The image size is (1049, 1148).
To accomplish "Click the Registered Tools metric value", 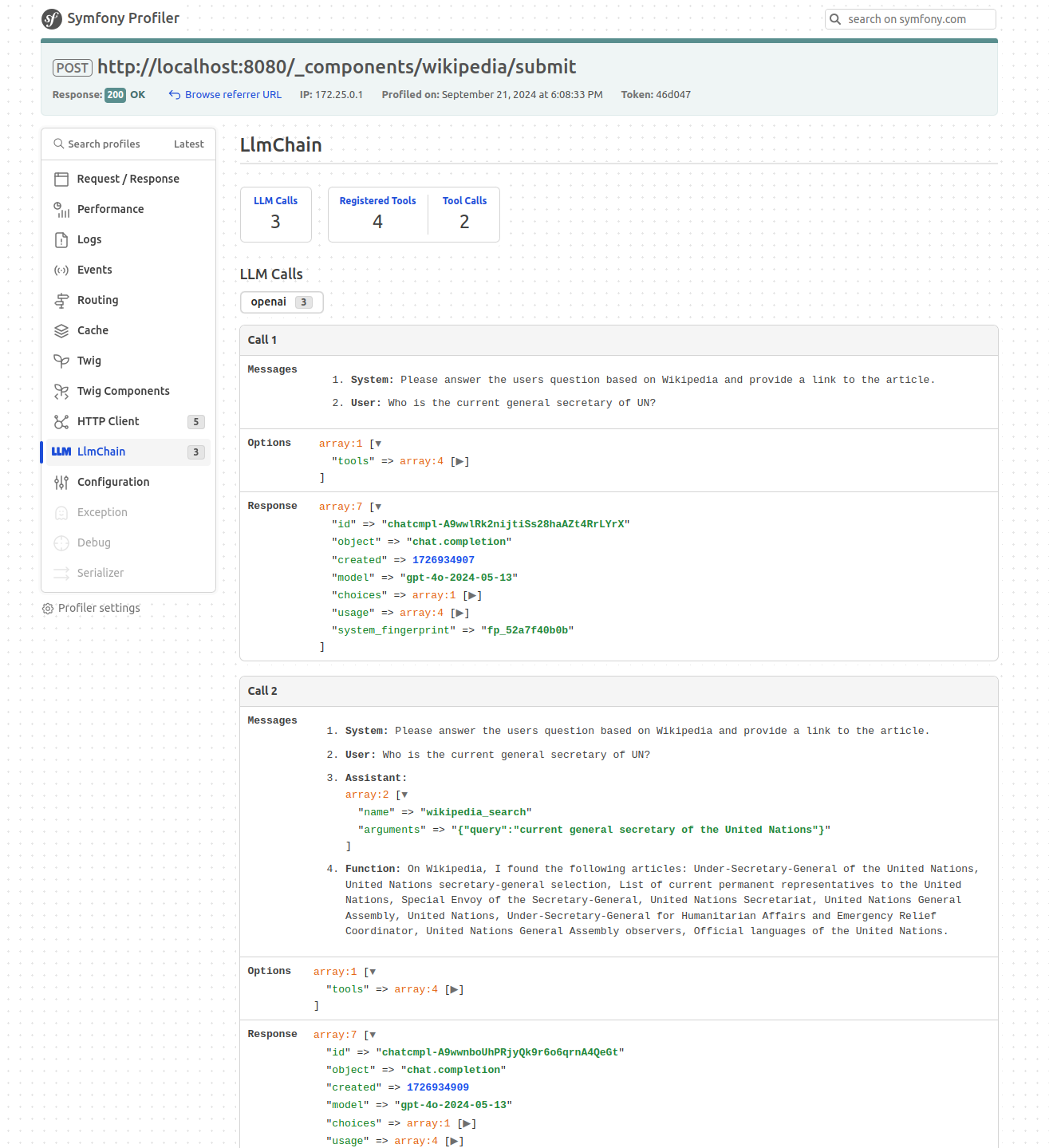I will point(378,222).
